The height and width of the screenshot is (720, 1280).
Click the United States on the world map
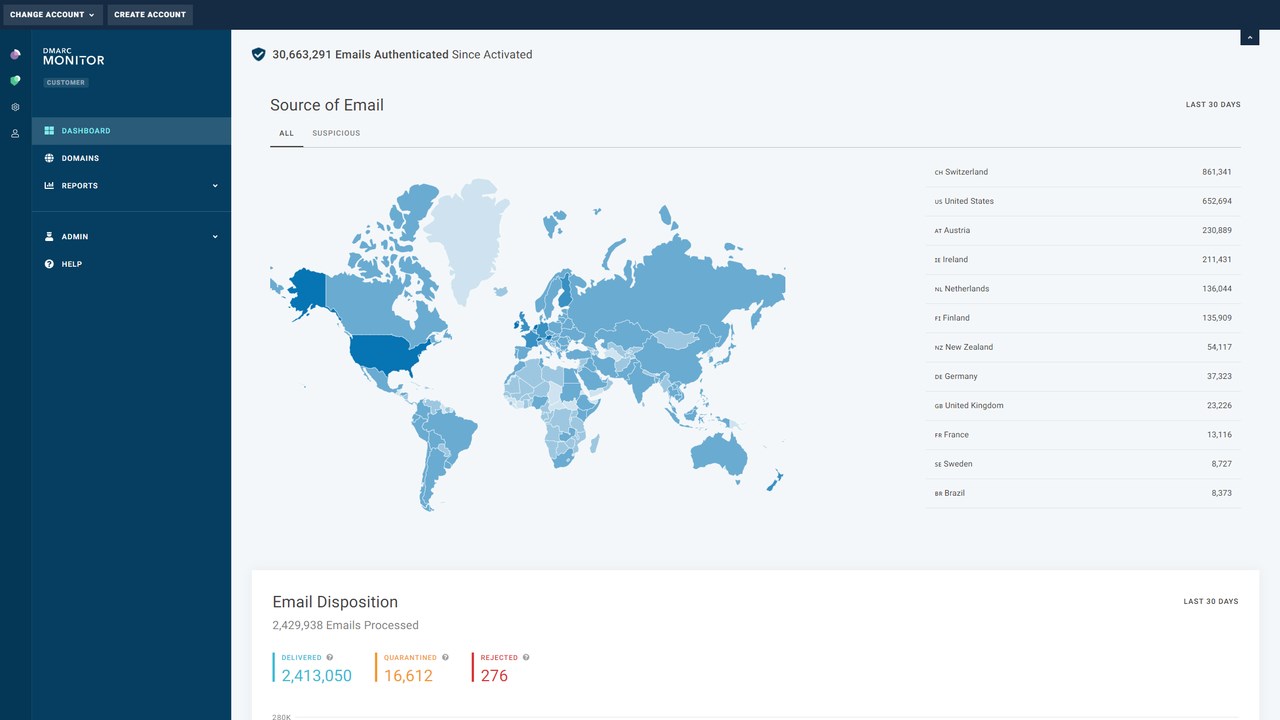coord(385,354)
